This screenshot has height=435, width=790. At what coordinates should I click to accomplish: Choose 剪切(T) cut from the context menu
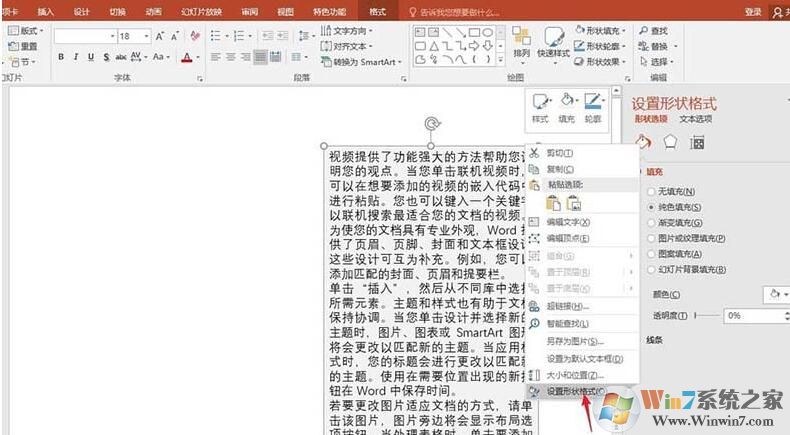pos(582,153)
